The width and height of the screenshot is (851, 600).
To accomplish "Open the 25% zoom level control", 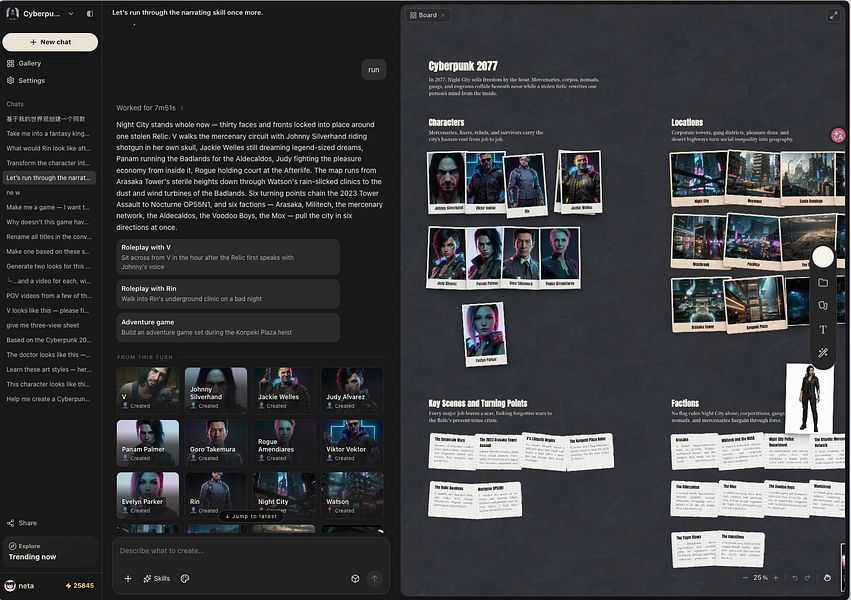I will [x=760, y=578].
